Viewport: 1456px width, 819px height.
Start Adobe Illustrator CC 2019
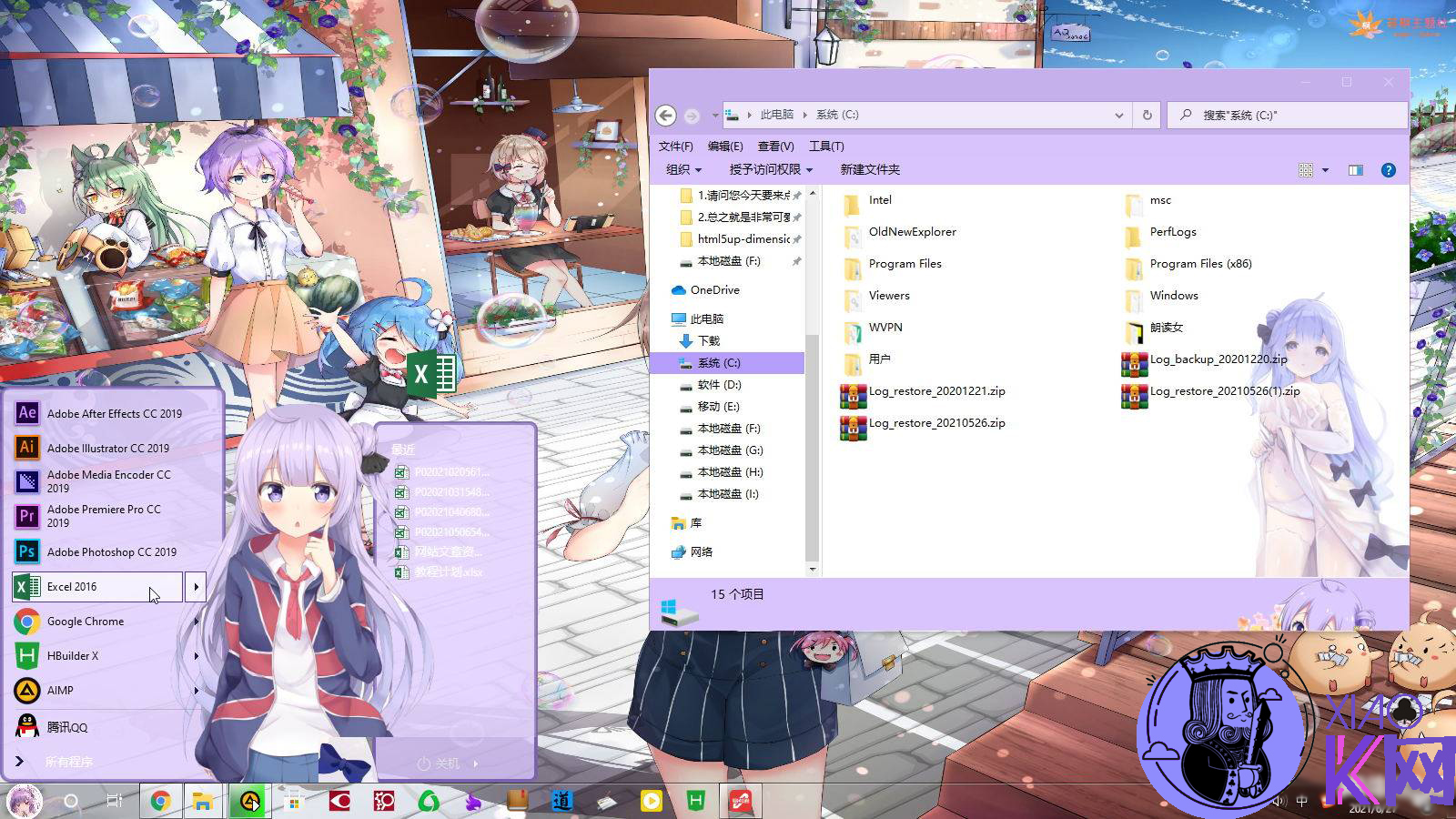point(107,448)
